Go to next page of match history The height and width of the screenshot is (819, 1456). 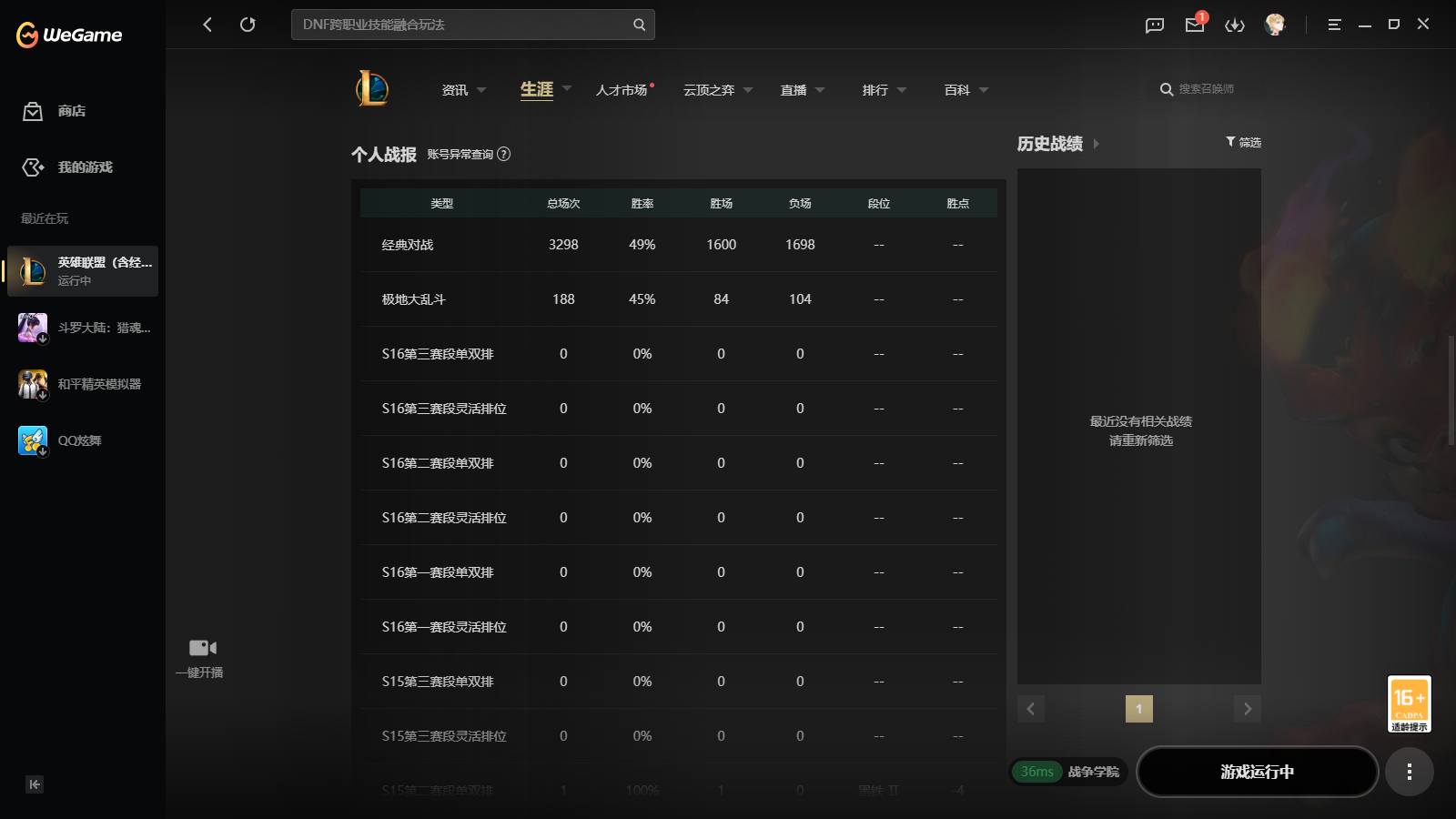tap(1248, 709)
